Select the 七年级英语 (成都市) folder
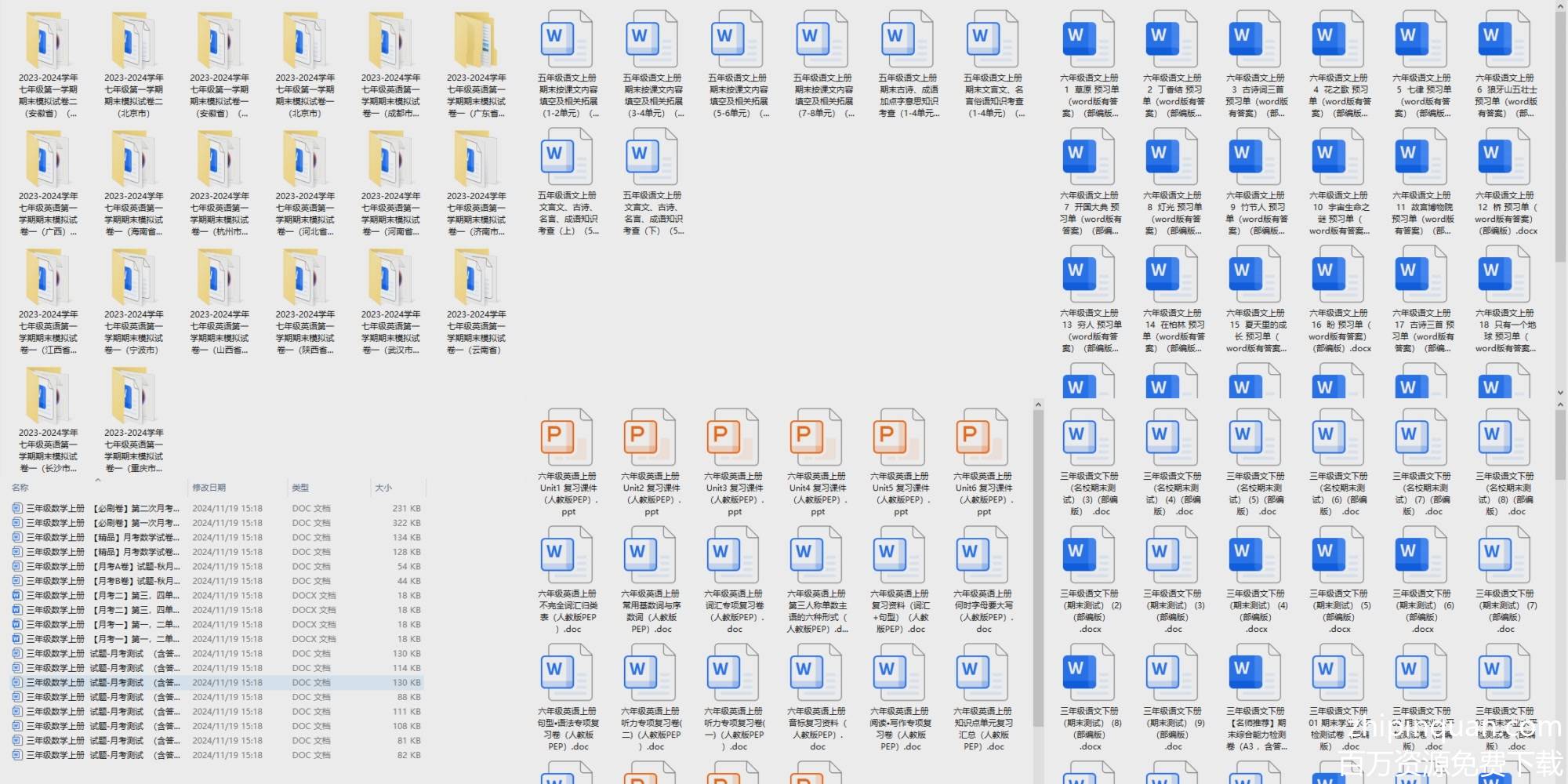Viewport: 1568px width, 784px height. coord(390,65)
